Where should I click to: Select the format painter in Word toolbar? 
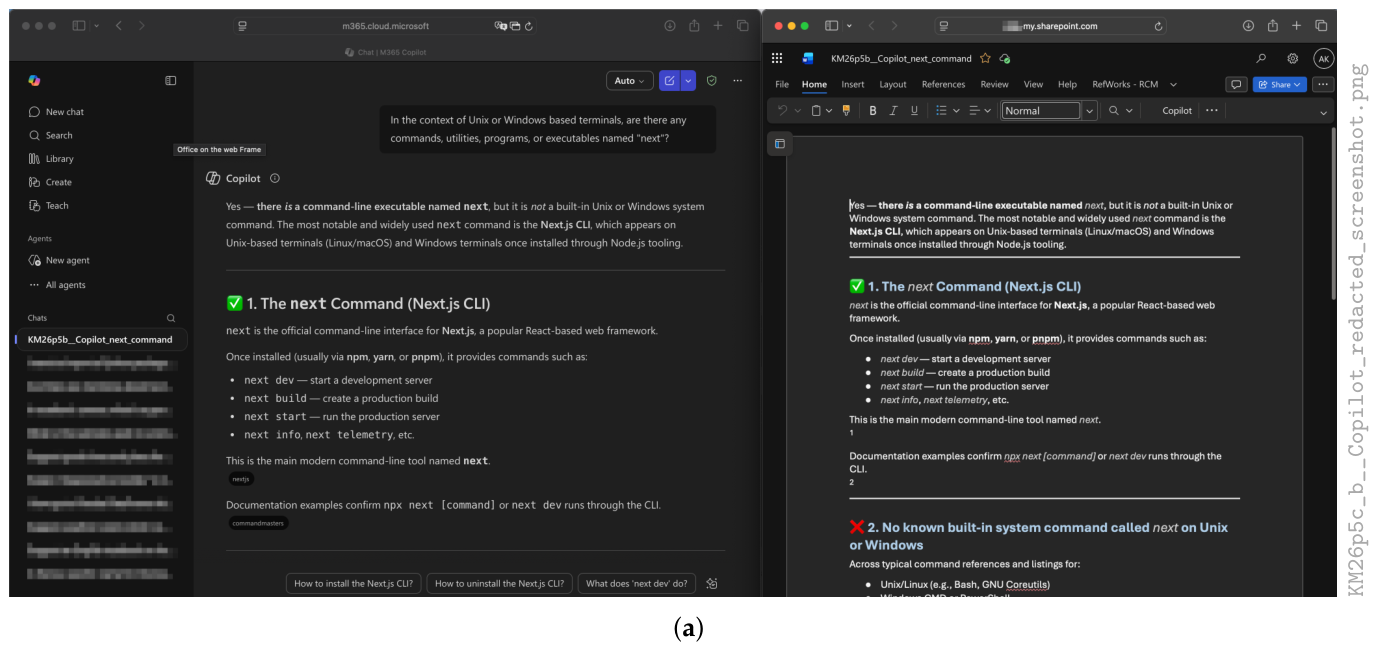coord(846,110)
